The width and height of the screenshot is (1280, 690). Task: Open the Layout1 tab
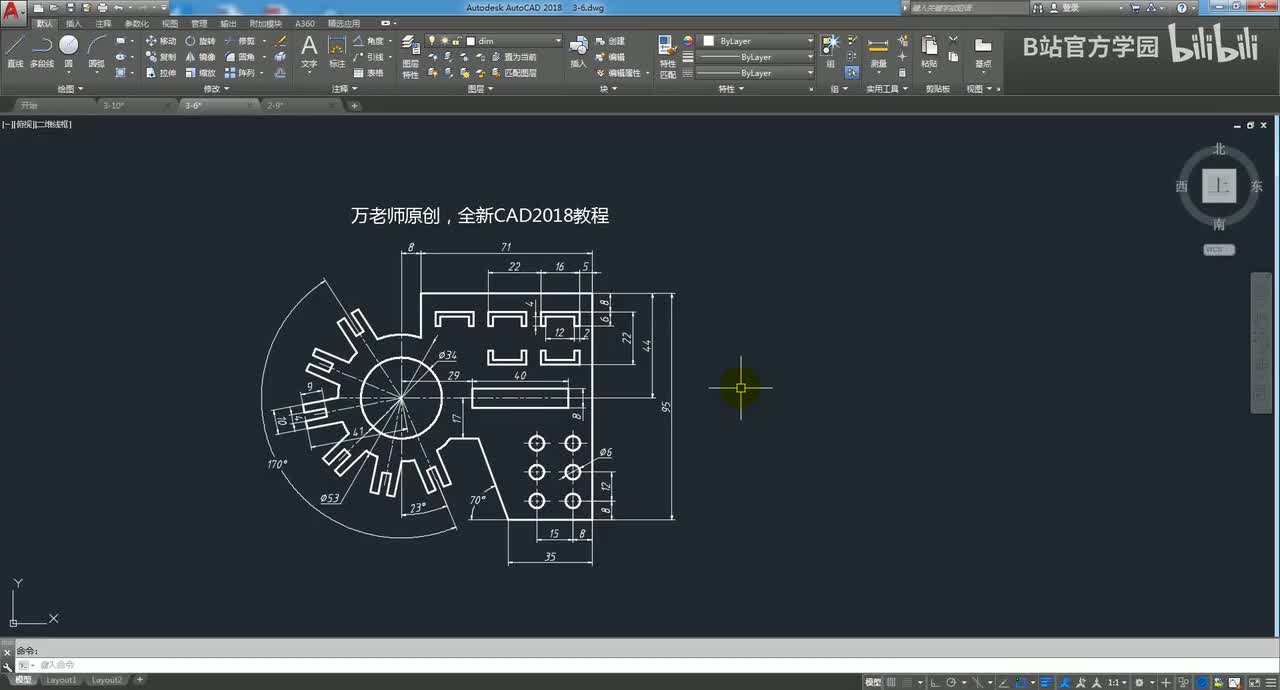61,680
